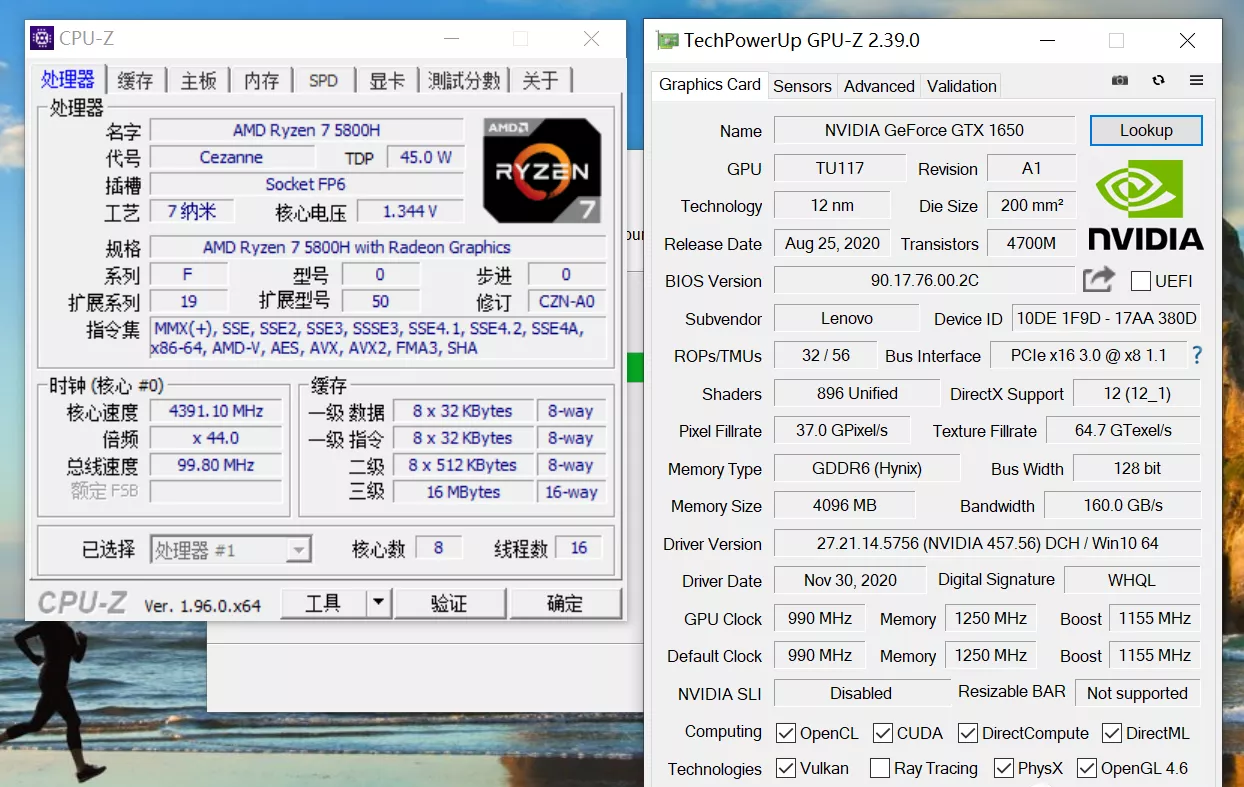The image size is (1244, 787).
Task: Refresh GPU-Z data with the refresh icon
Action: [1158, 81]
